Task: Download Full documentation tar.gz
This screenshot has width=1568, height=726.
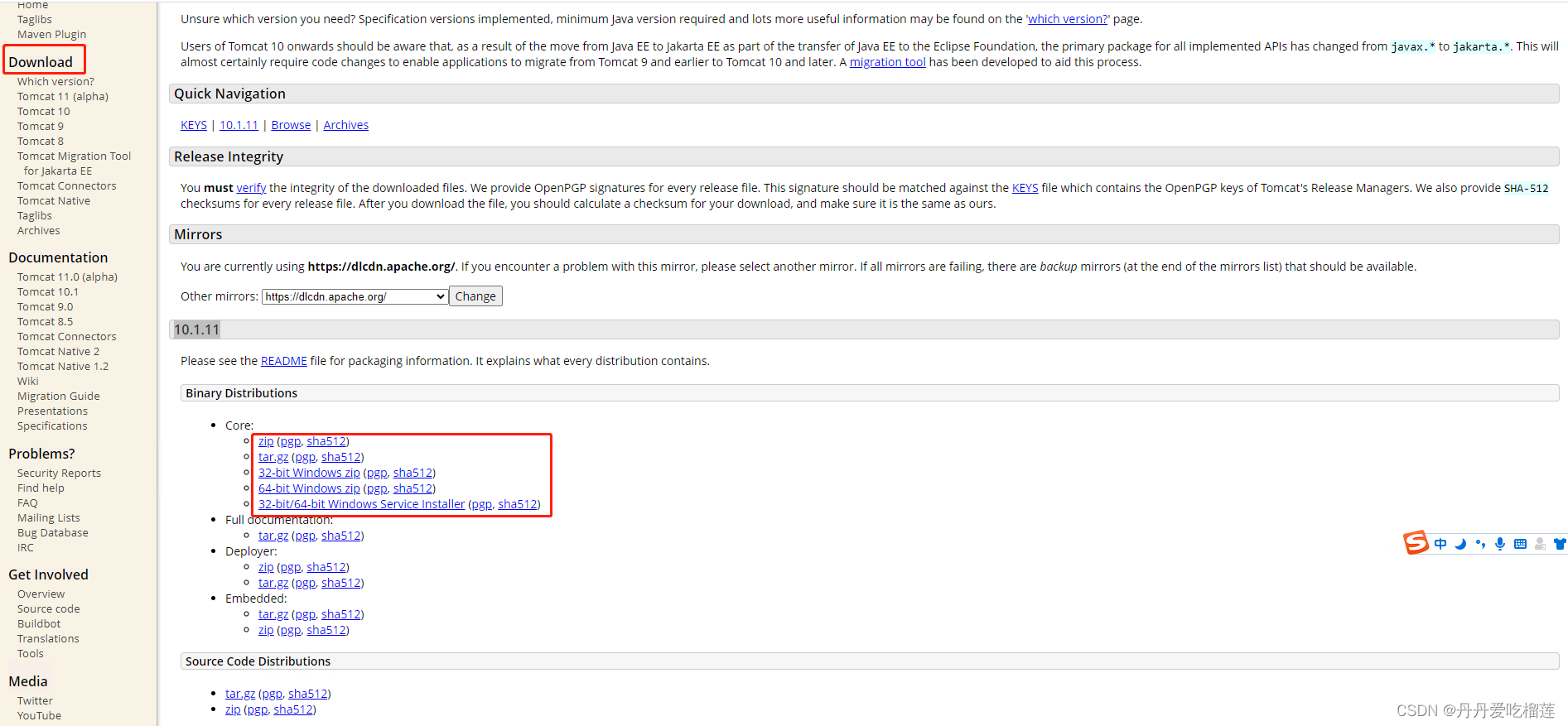Action: point(273,536)
